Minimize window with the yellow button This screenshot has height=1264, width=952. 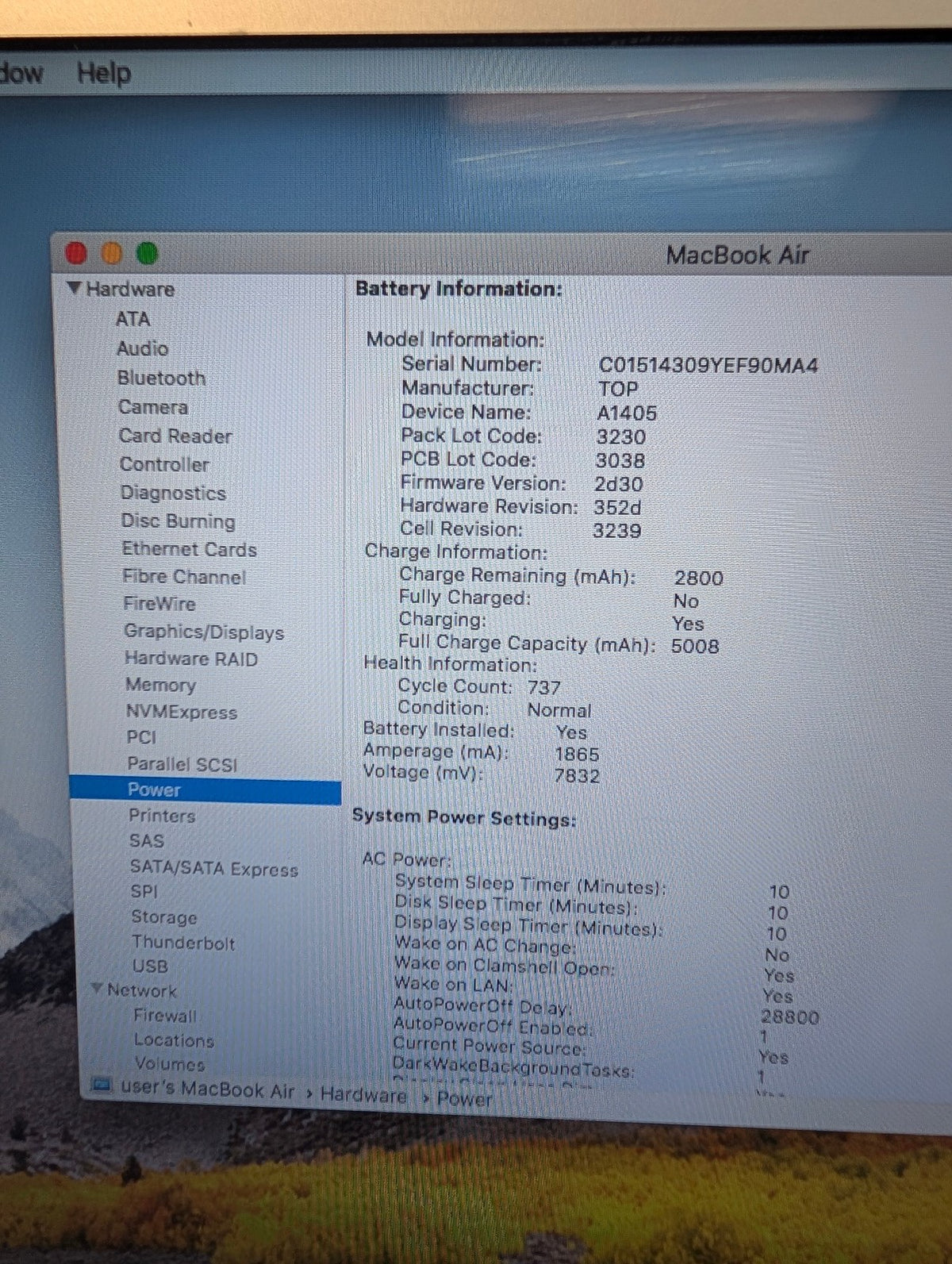pos(112,253)
